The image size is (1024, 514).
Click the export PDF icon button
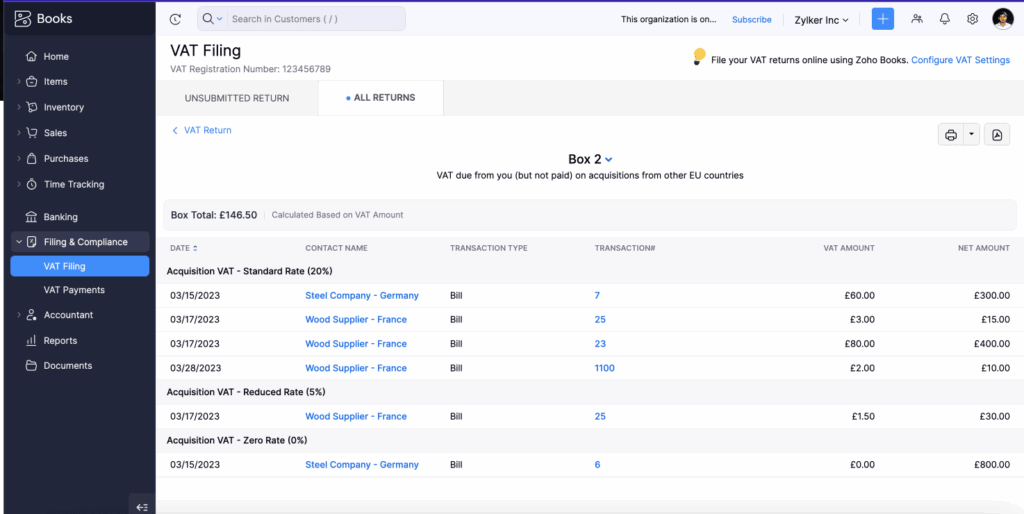click(996, 135)
